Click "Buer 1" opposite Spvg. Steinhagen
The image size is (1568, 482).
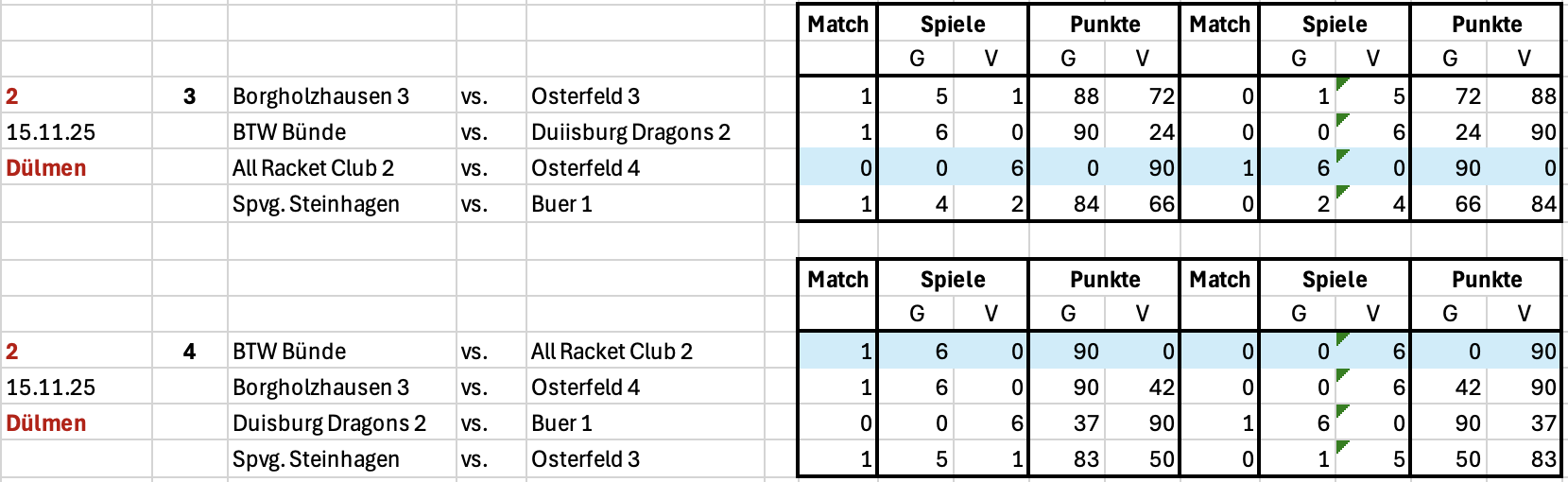(561, 204)
